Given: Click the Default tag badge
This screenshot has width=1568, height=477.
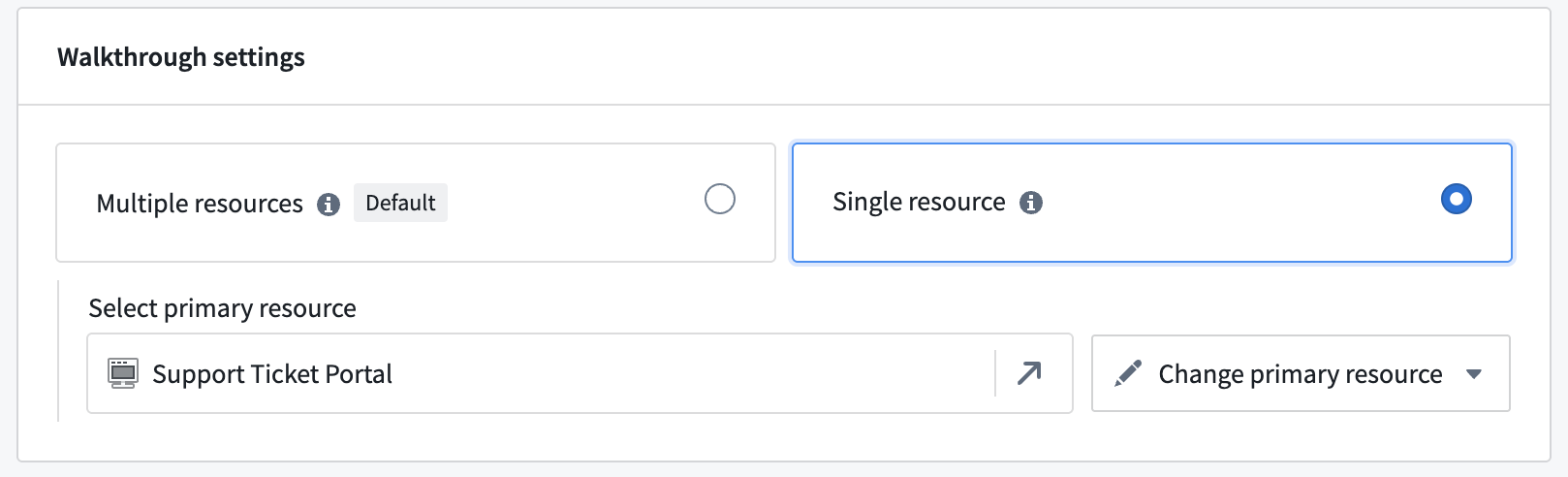Looking at the screenshot, I should pyautogui.click(x=400, y=203).
